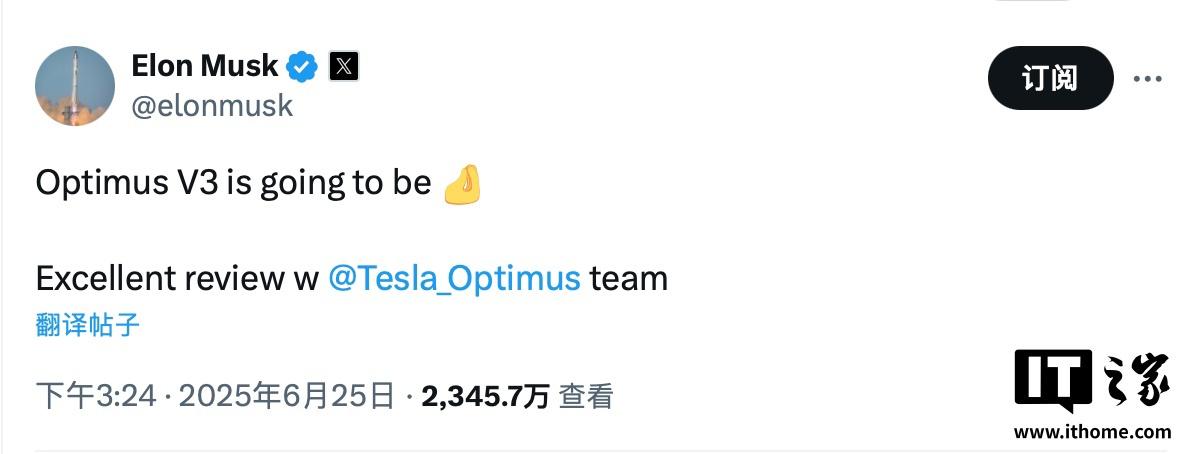The height and width of the screenshot is (454, 1190).
Task: Click the 下午3:24 post timestamp
Action: click(x=96, y=396)
